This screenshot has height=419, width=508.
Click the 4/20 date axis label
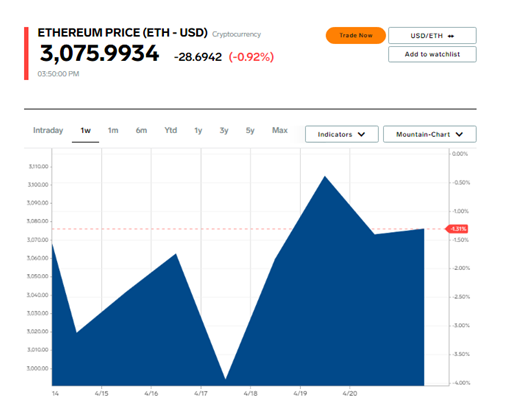[350, 394]
